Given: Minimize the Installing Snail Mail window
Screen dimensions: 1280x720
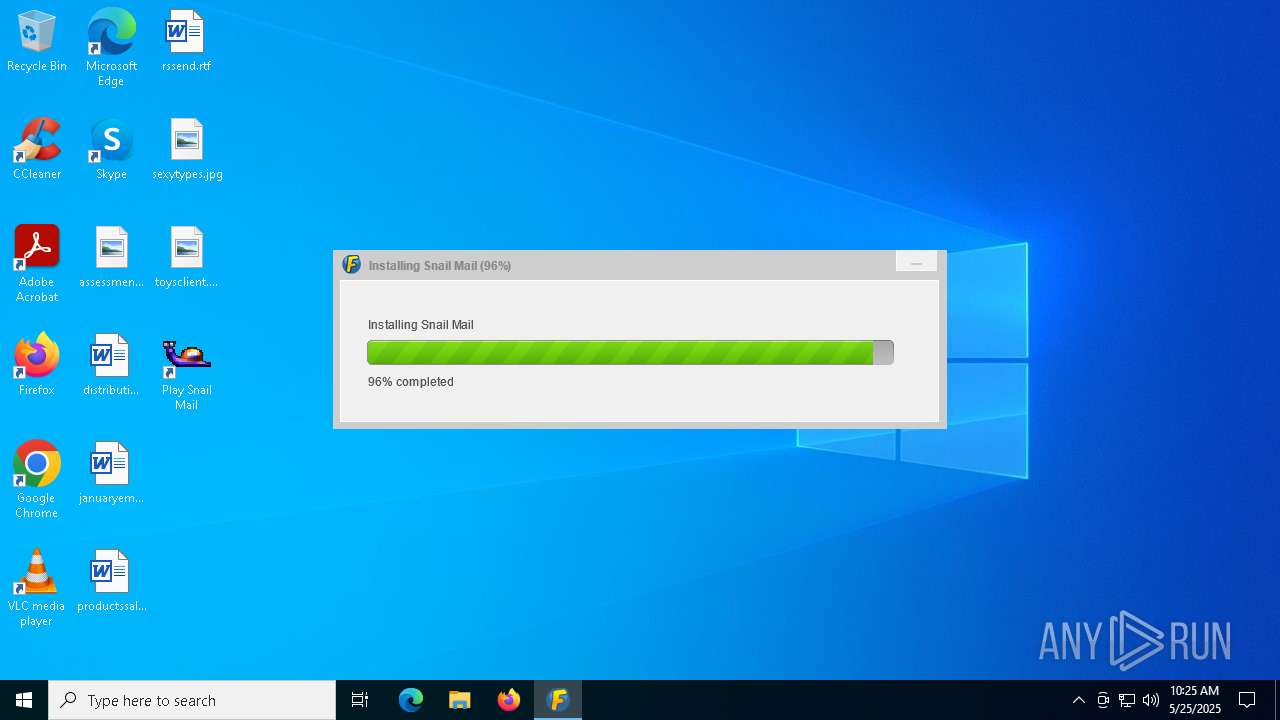Looking at the screenshot, I should (916, 263).
